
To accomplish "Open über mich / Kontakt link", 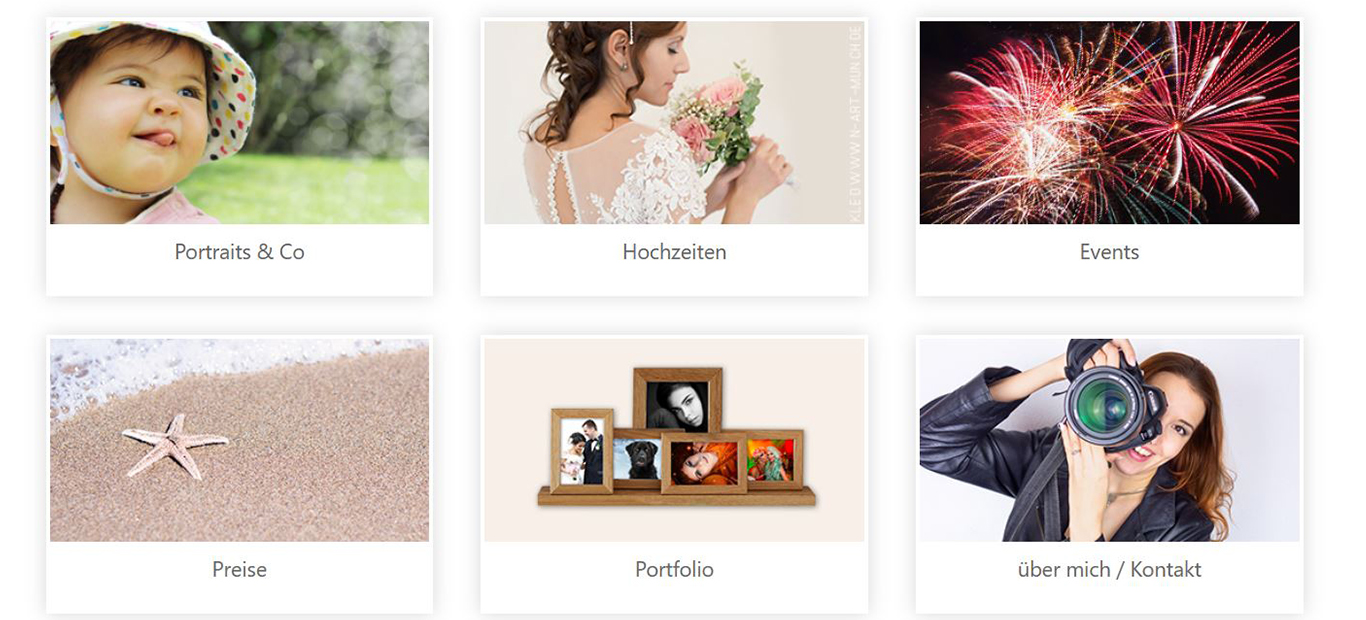I will coord(1109,569).
